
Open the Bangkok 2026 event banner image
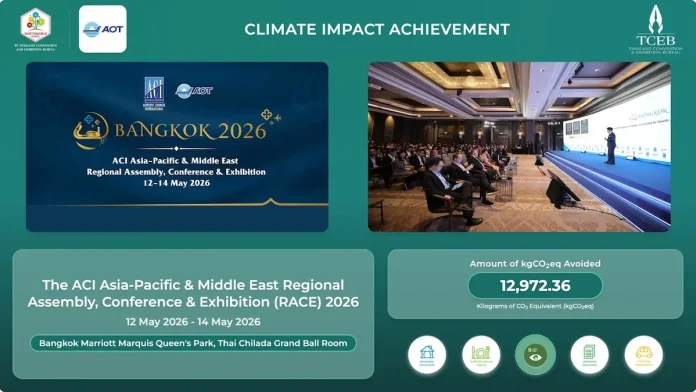point(177,147)
